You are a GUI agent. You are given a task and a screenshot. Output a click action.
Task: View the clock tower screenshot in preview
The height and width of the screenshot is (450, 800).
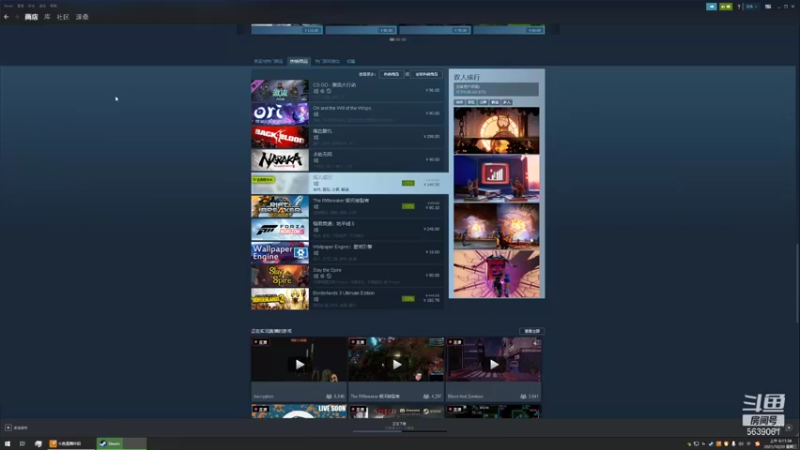496,131
